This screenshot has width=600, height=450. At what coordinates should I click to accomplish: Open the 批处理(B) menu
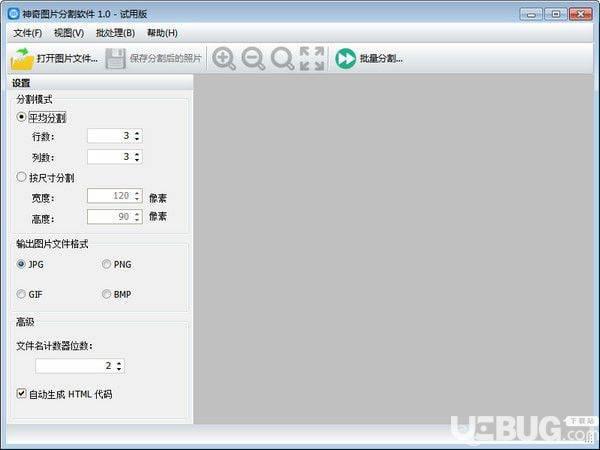click(x=115, y=33)
